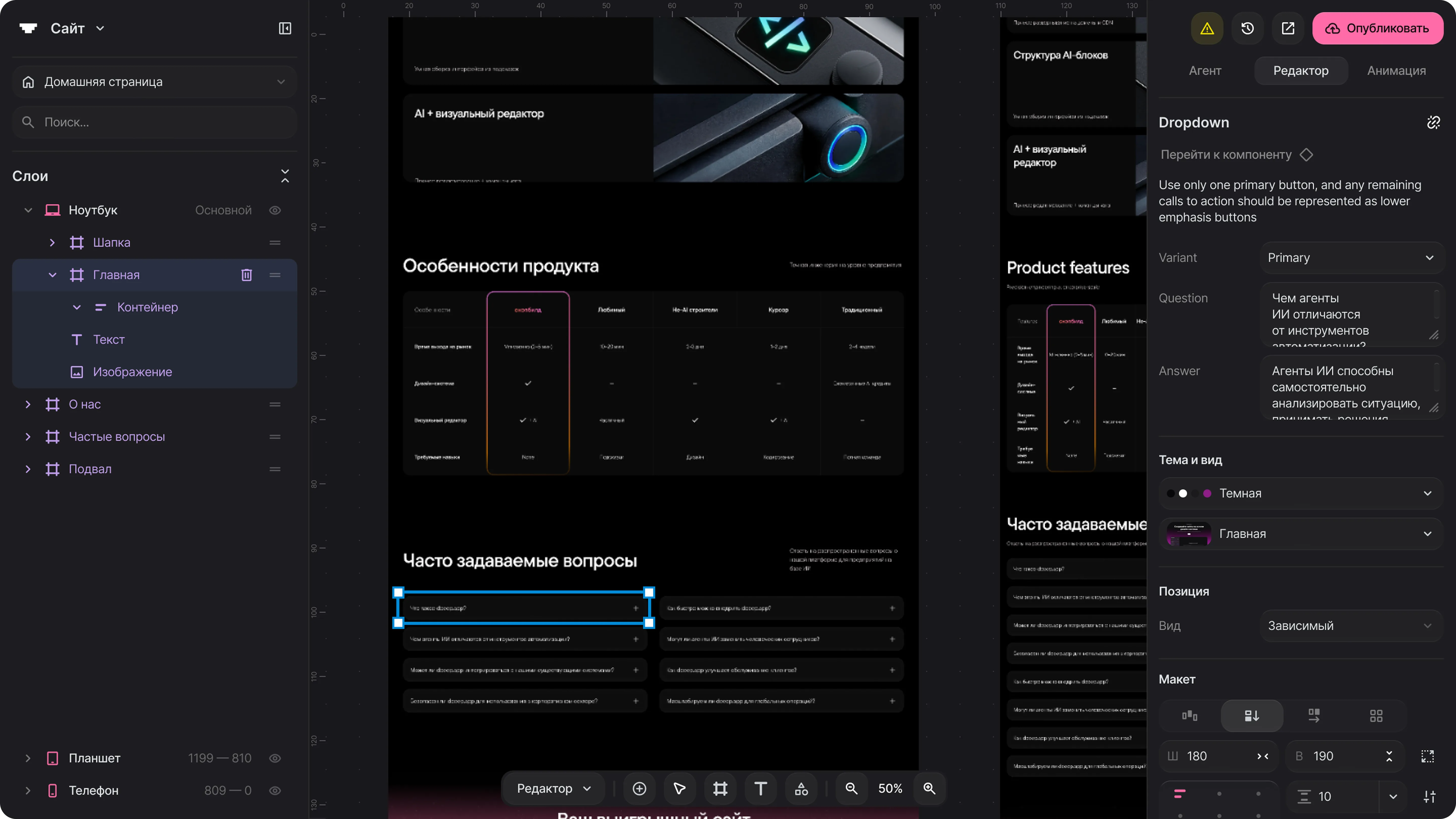Click the height sizing arrows
The height and width of the screenshot is (819, 1456).
point(1389,756)
